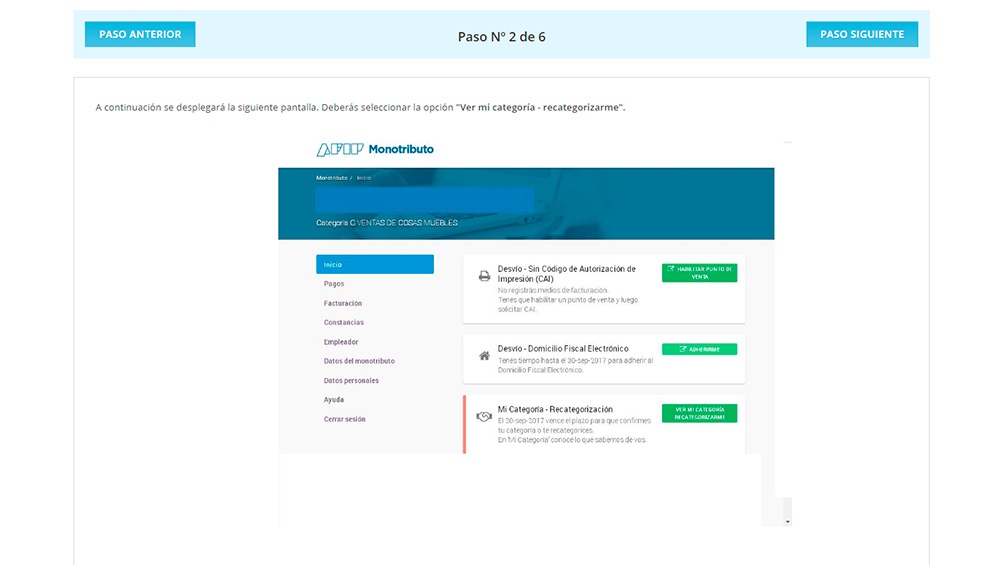Viewport: 1004px width, 565px height.
Task: Advance with PASO SIGUIENTE button
Action: (862, 34)
